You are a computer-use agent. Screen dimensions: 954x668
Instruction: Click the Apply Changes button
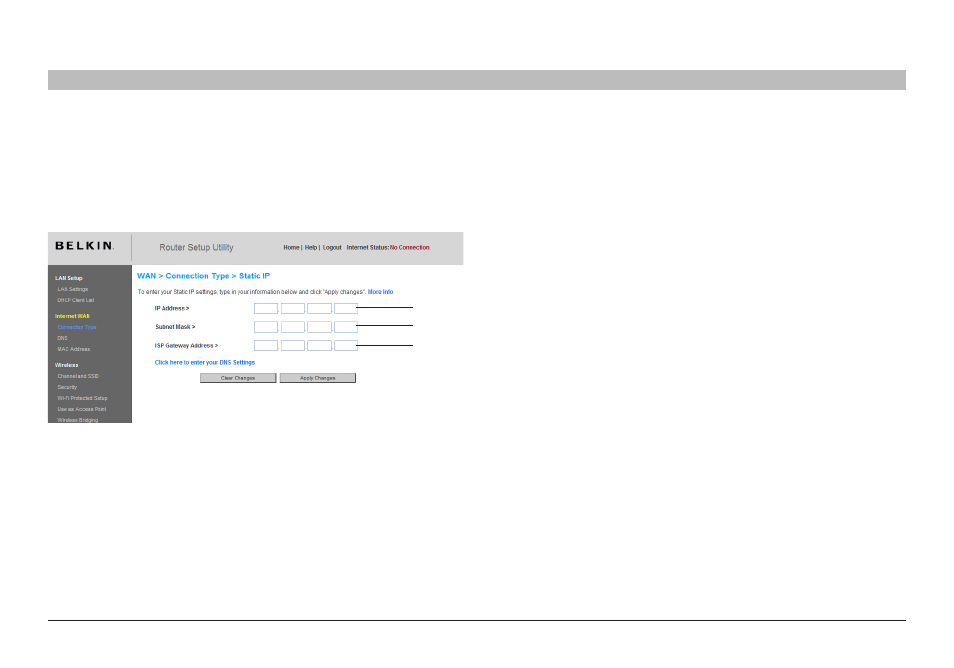coord(318,378)
